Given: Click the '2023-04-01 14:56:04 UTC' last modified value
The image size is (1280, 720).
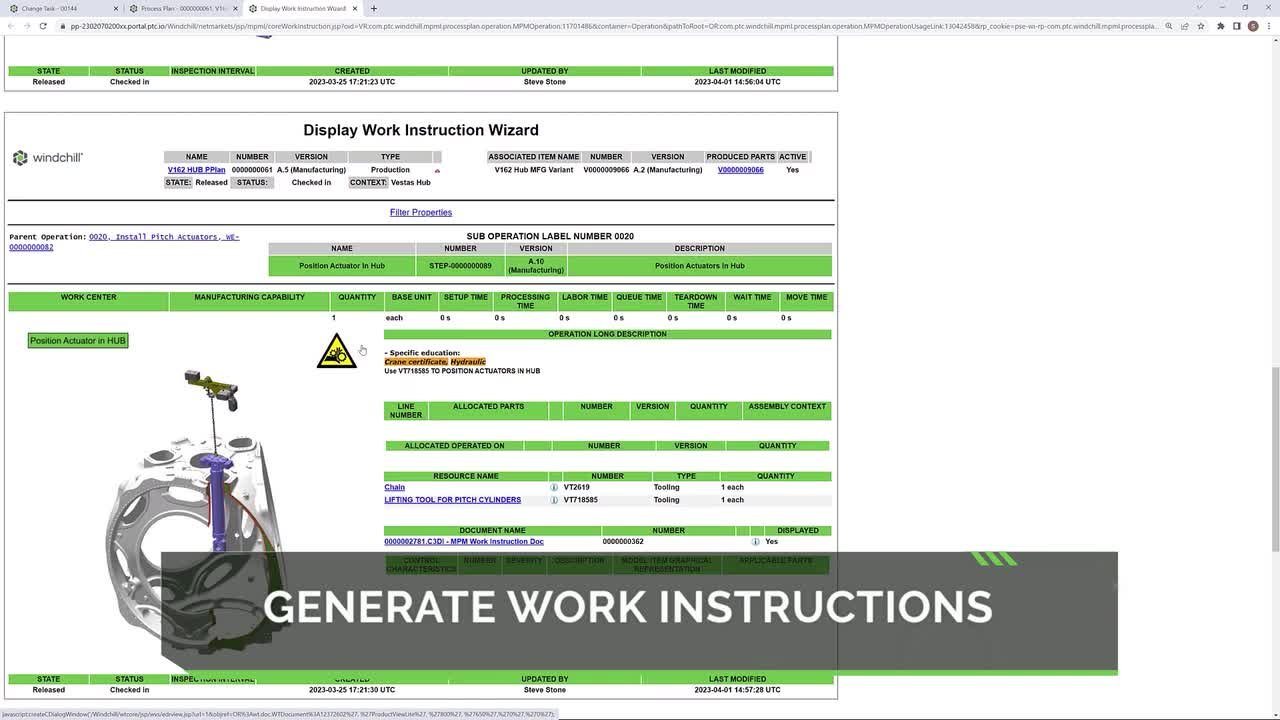Looking at the screenshot, I should 737,82.
